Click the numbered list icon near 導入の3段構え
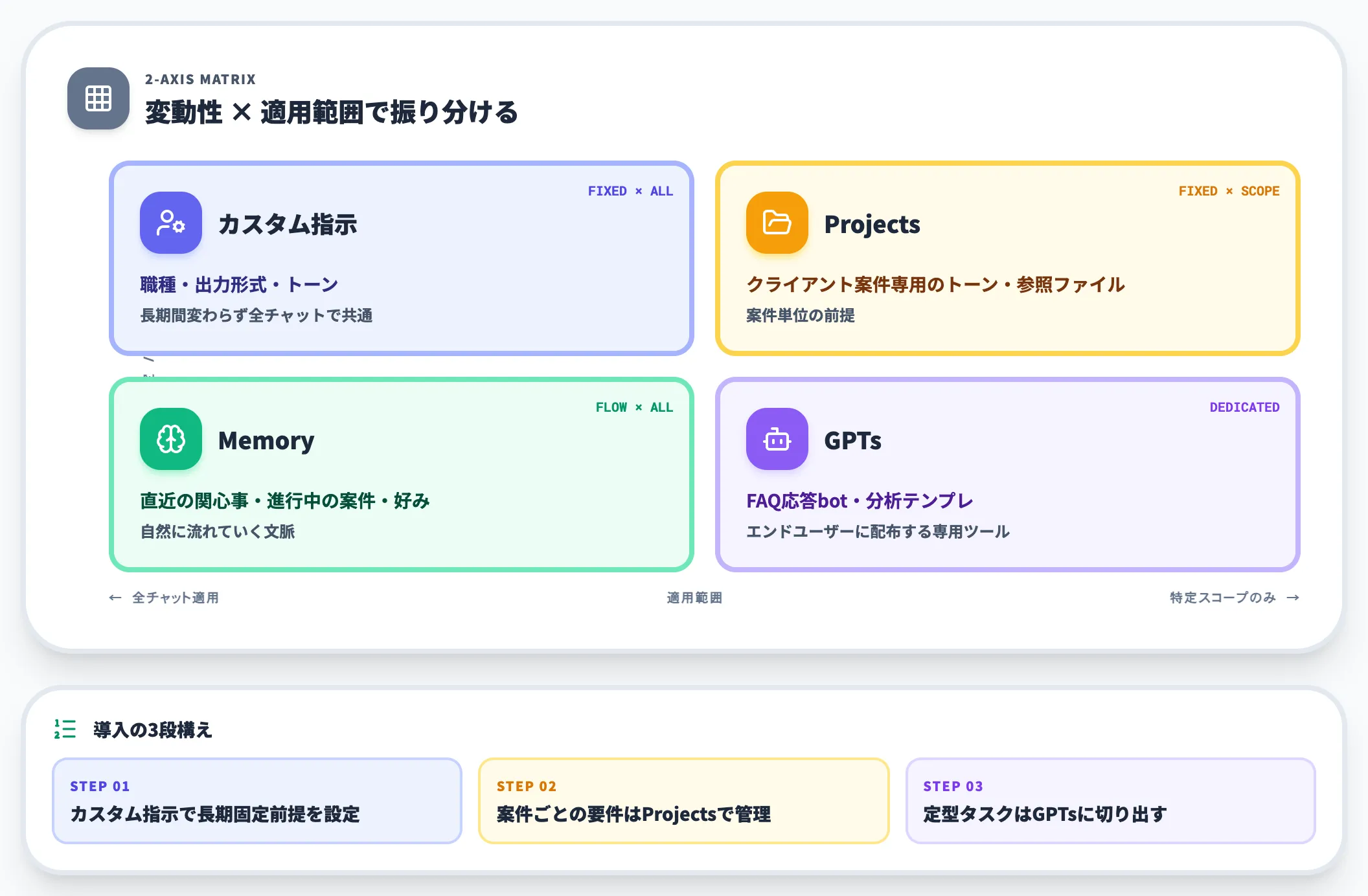This screenshot has height=896, width=1368. point(65,729)
